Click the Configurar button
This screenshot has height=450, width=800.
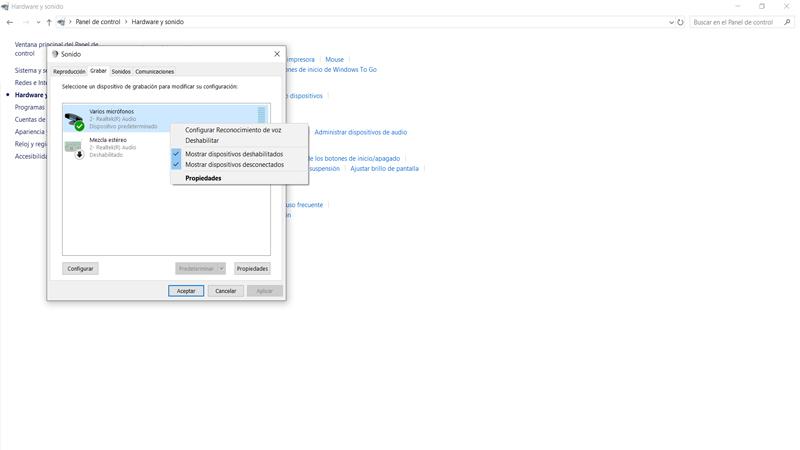click(x=81, y=268)
